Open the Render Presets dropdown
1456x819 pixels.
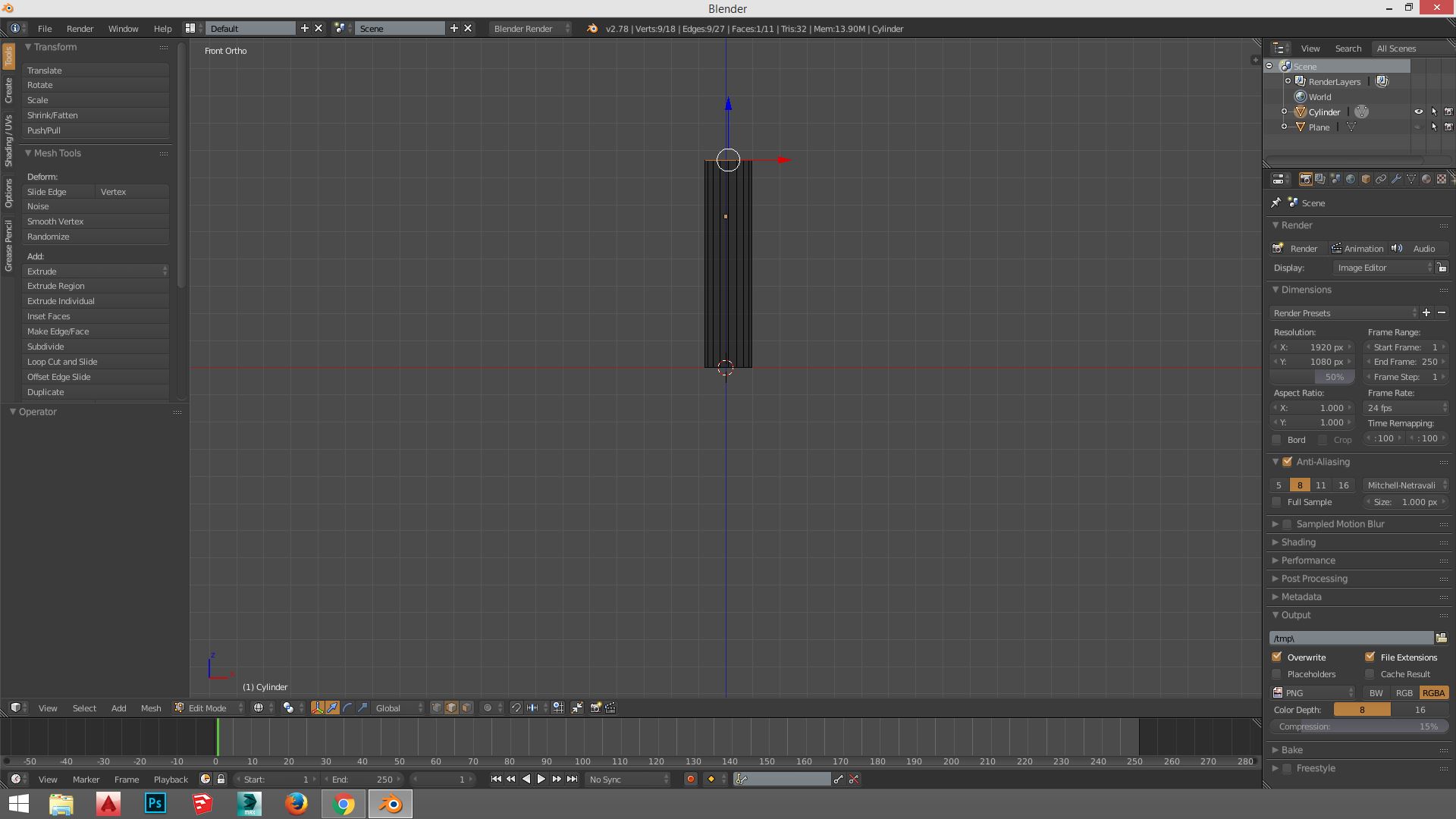pos(1345,312)
